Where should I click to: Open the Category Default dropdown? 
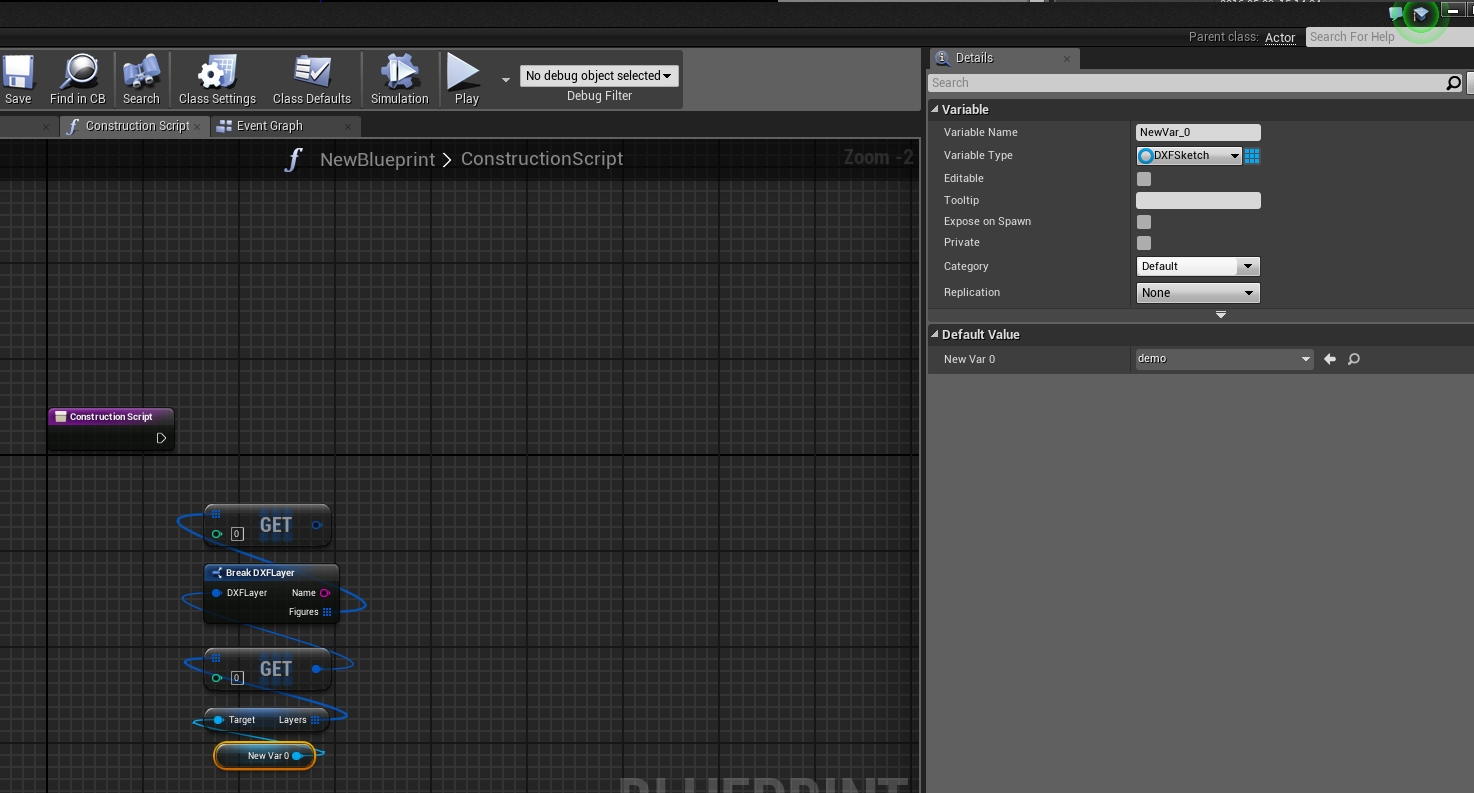(x=1198, y=266)
